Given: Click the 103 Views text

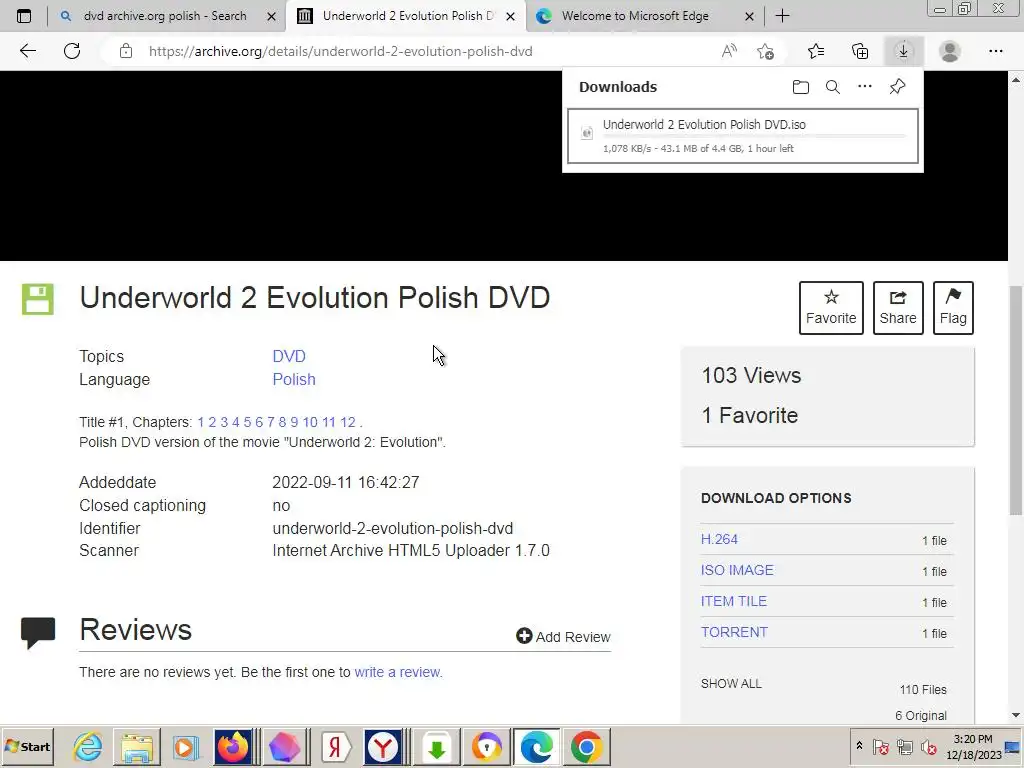Looking at the screenshot, I should coord(751,376).
